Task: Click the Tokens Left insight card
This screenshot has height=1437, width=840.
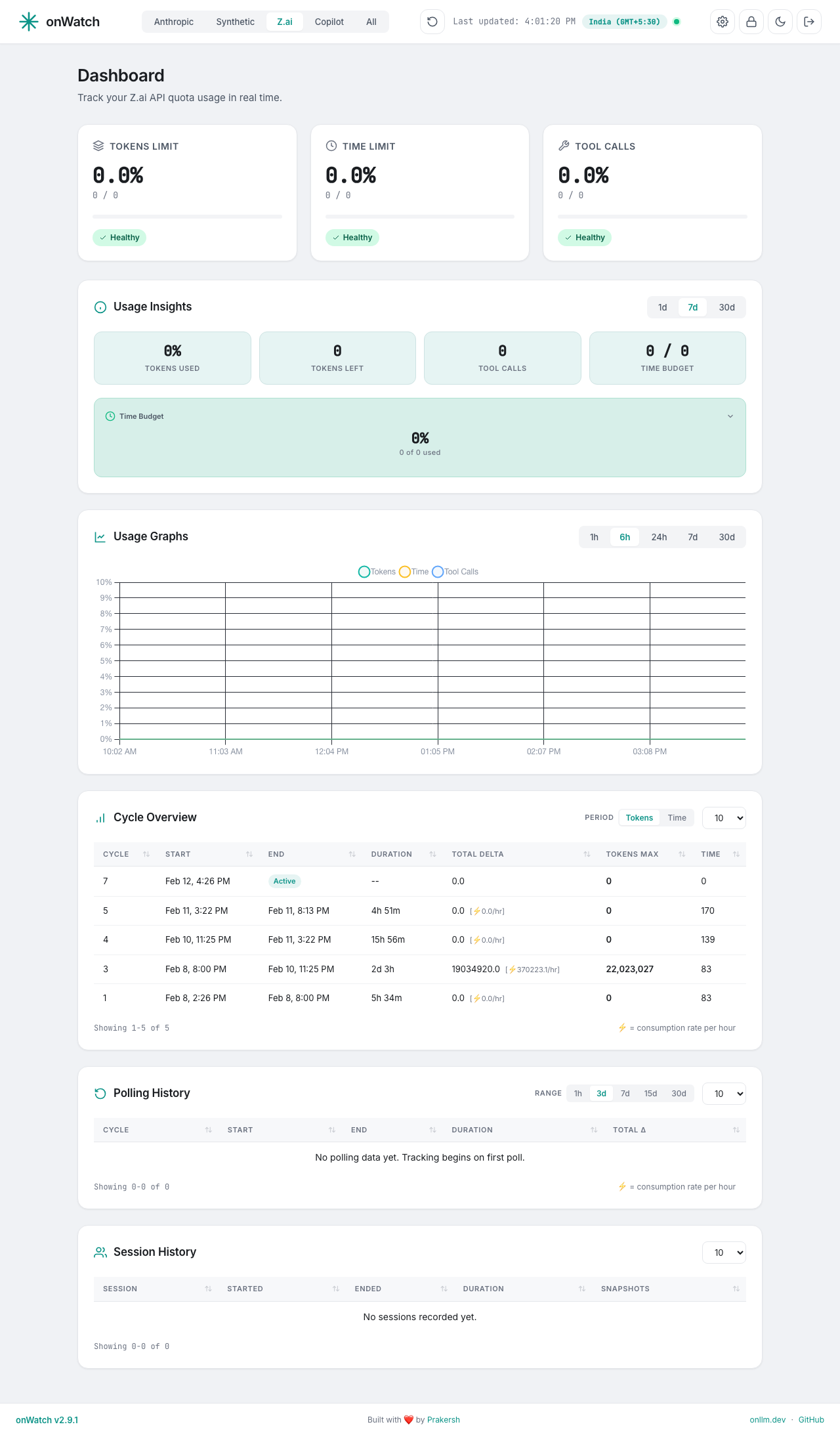Action: click(337, 358)
